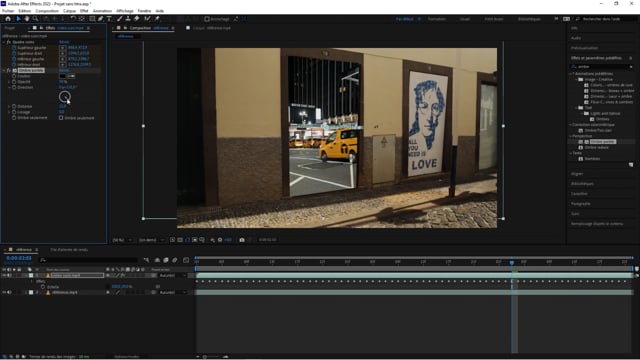Open the Calque menu
Viewport: 640px width, 360px height.
(69, 11)
